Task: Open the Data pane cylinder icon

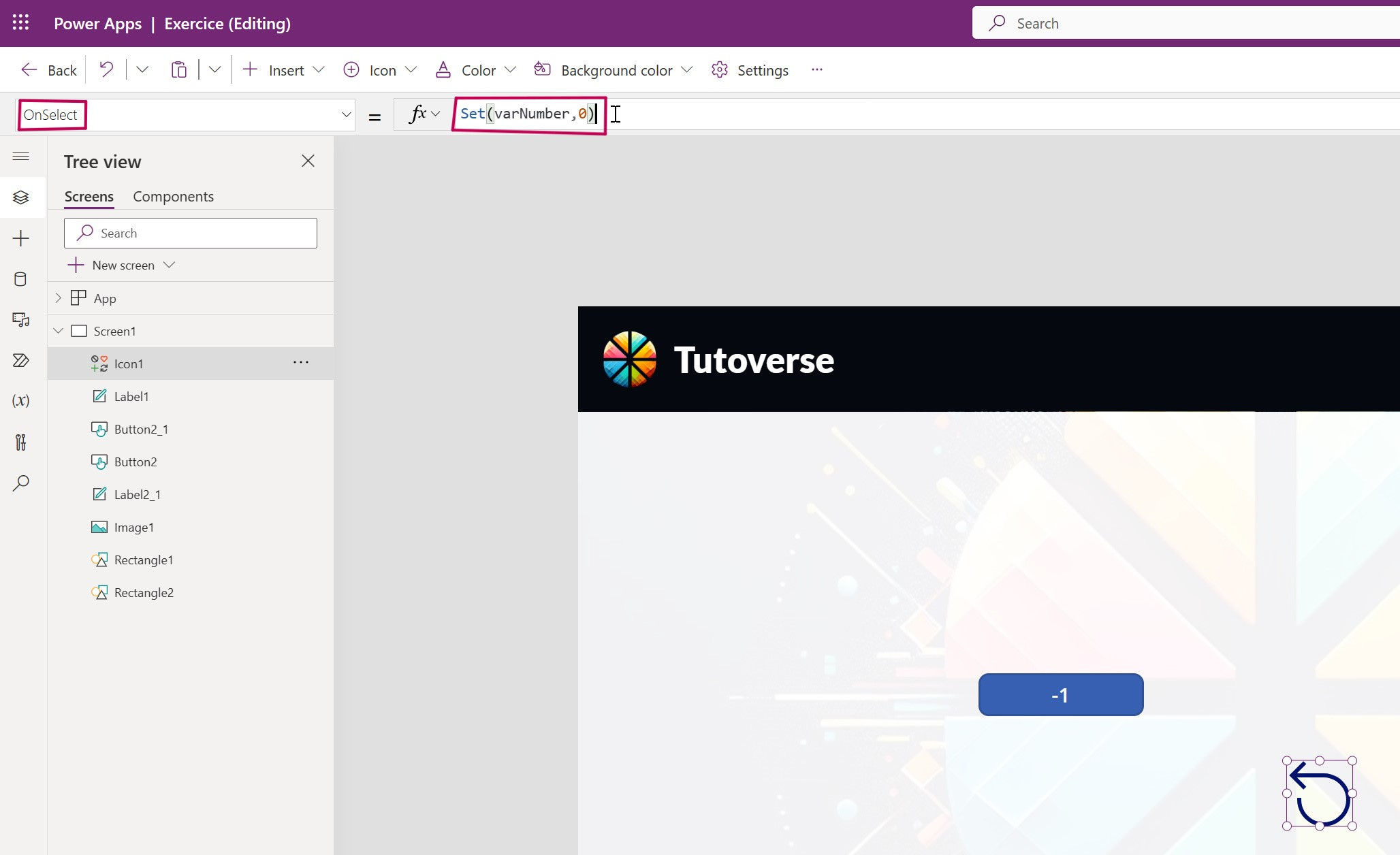Action: [20, 279]
